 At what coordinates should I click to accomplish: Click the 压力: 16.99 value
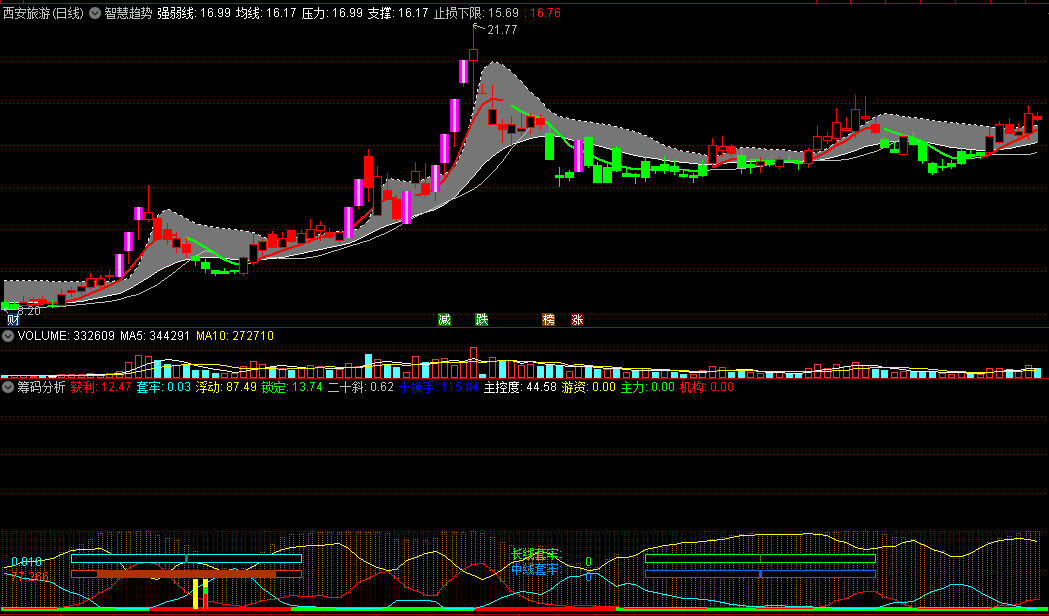tap(332, 13)
